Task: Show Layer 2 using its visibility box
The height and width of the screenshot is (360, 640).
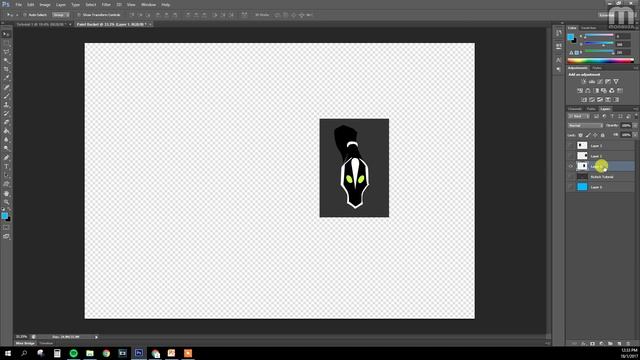Action: [571, 156]
